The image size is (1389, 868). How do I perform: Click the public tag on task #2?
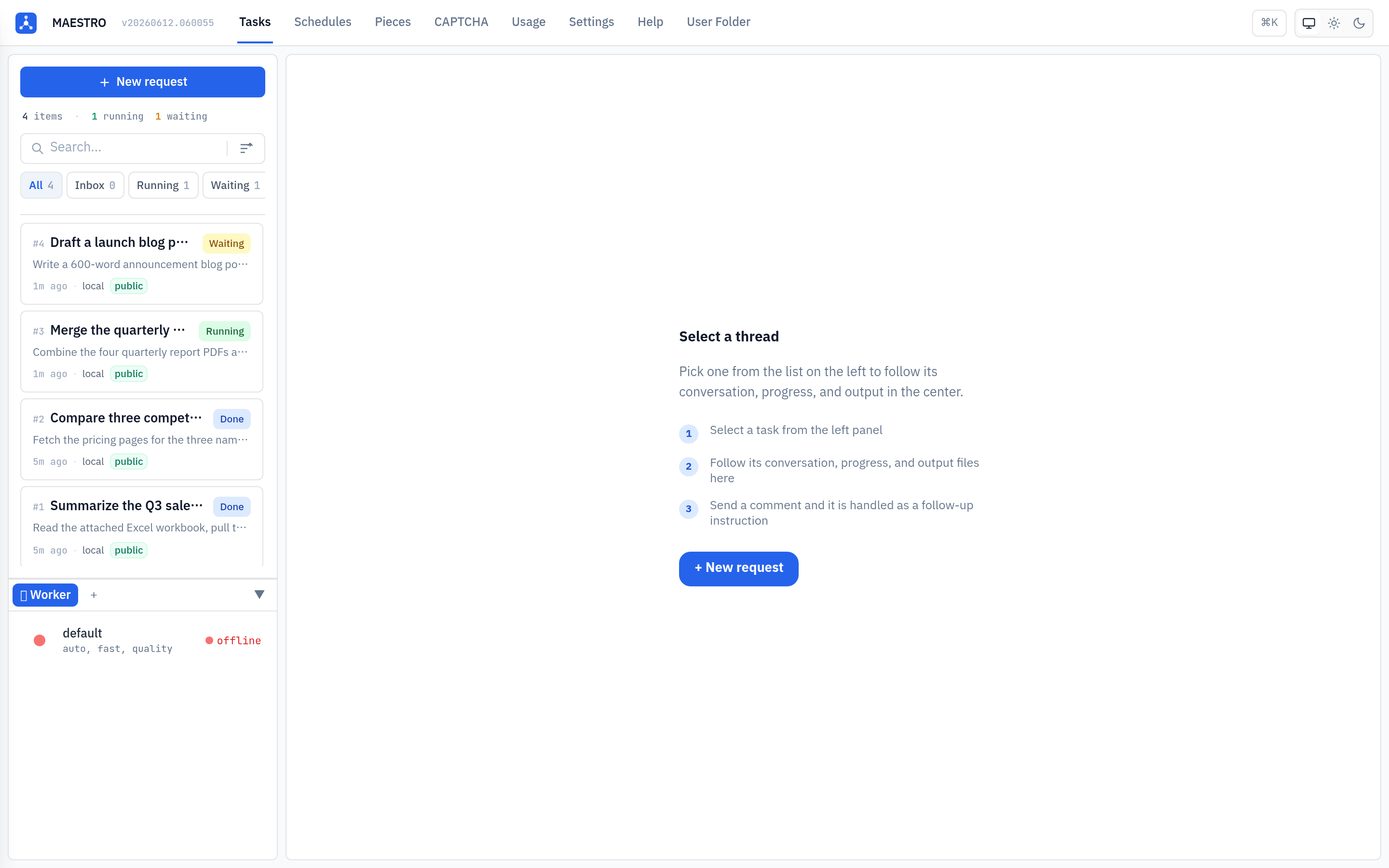click(129, 461)
